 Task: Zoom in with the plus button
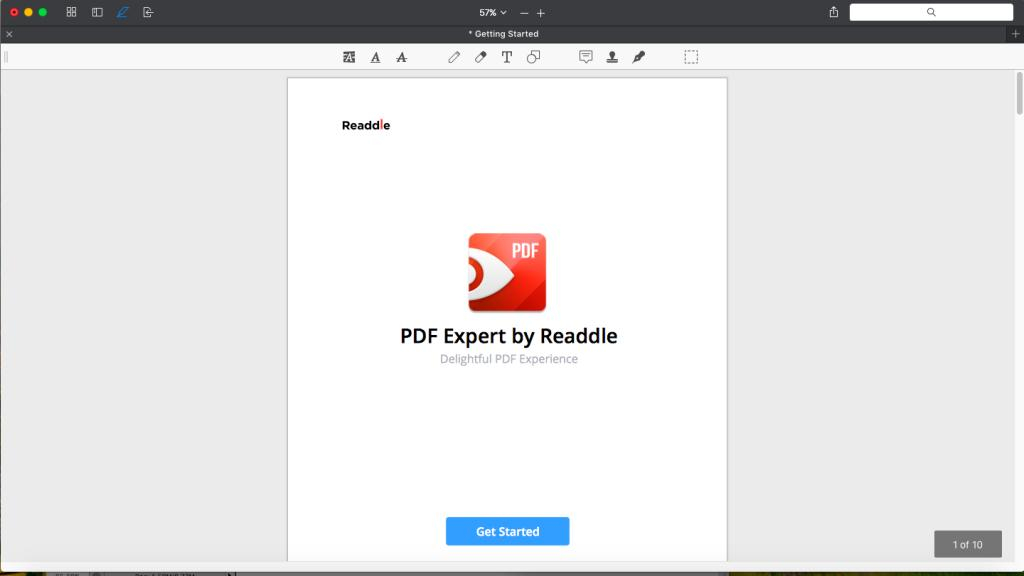541,13
